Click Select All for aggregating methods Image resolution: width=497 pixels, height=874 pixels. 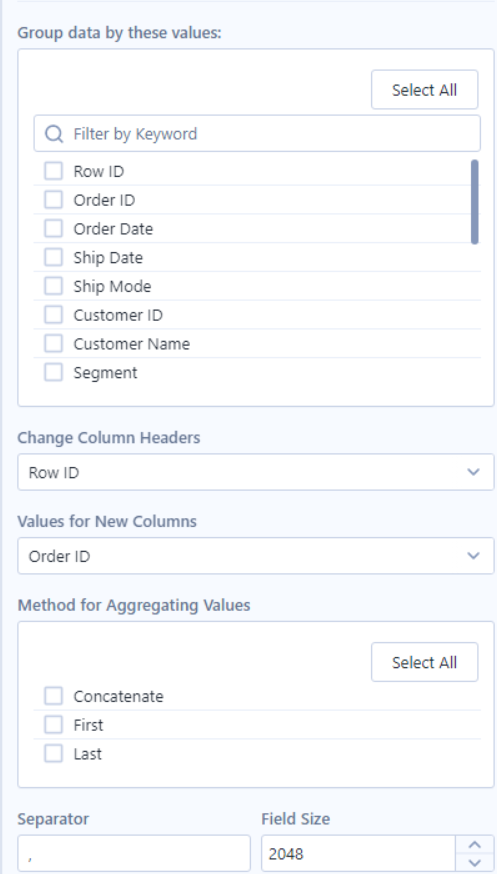click(425, 662)
